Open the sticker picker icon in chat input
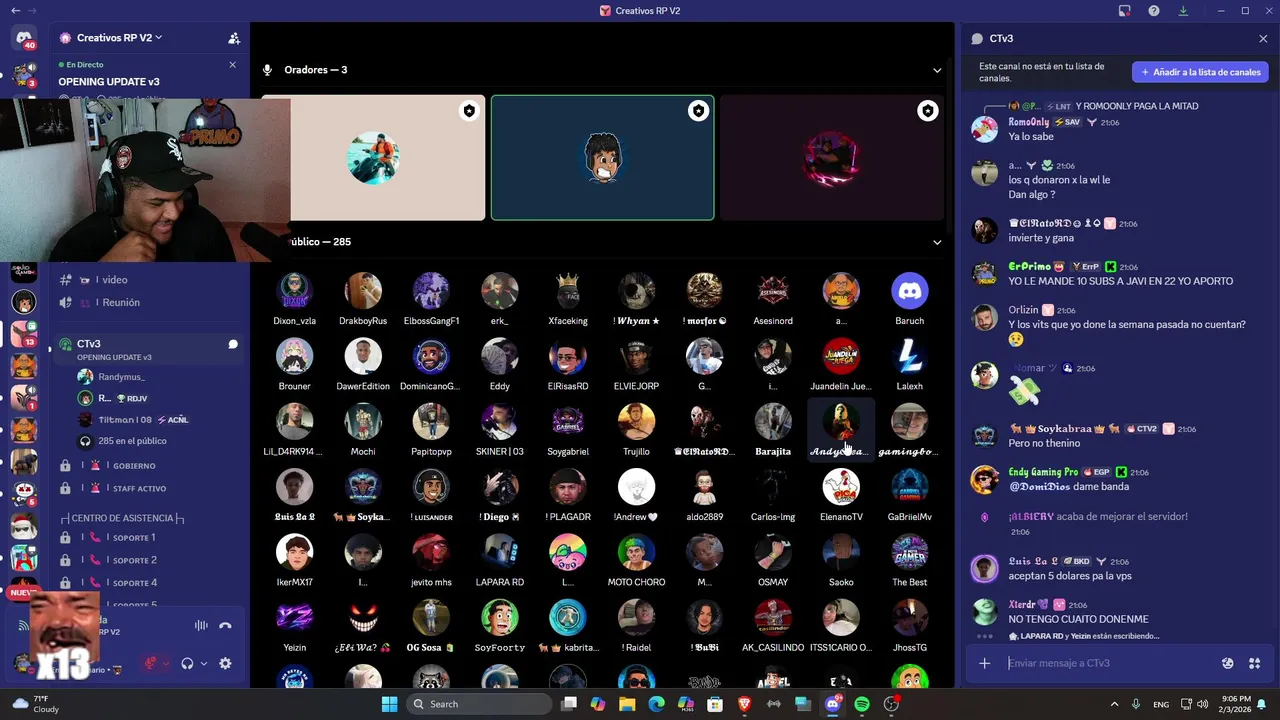This screenshot has height=720, width=1280. point(1228,663)
